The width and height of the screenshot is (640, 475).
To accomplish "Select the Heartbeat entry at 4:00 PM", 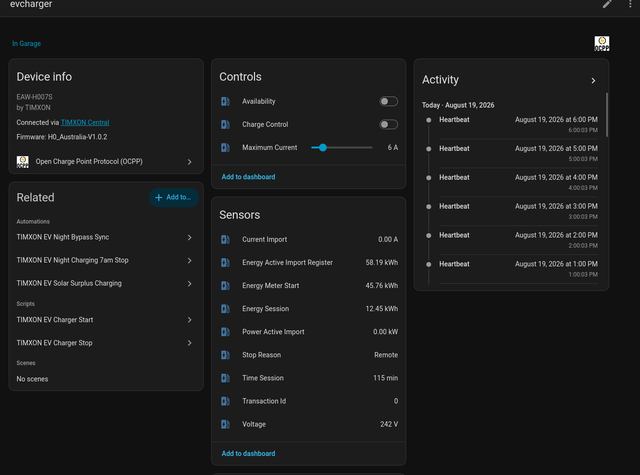I will (512, 182).
